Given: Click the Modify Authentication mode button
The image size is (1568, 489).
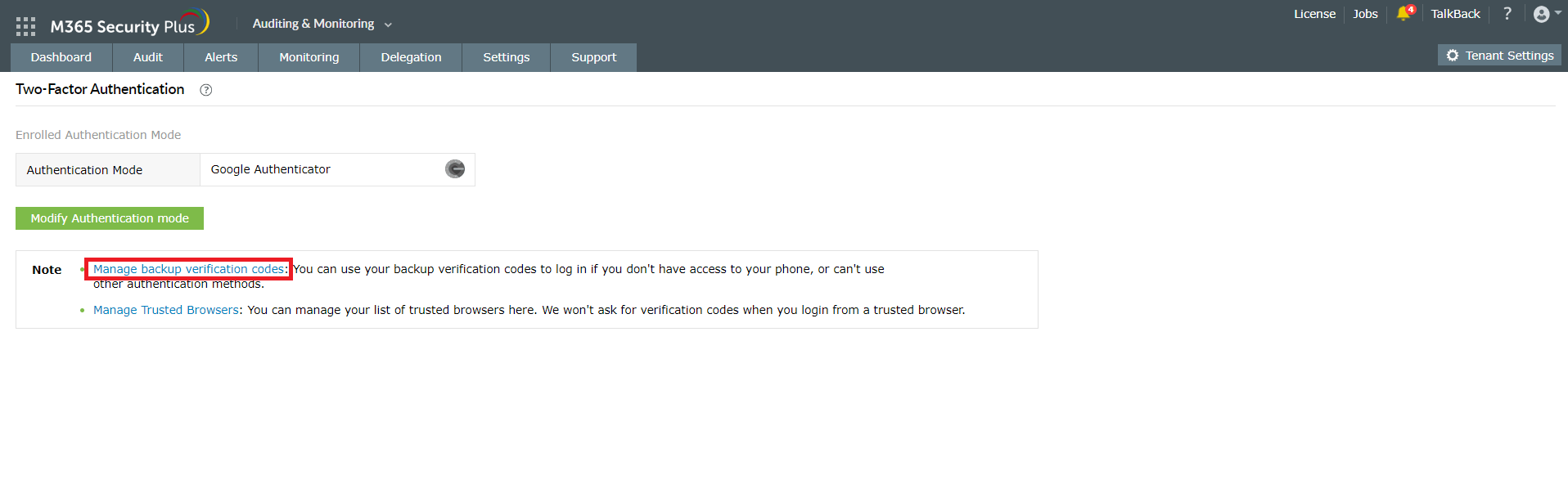Looking at the screenshot, I should (110, 218).
